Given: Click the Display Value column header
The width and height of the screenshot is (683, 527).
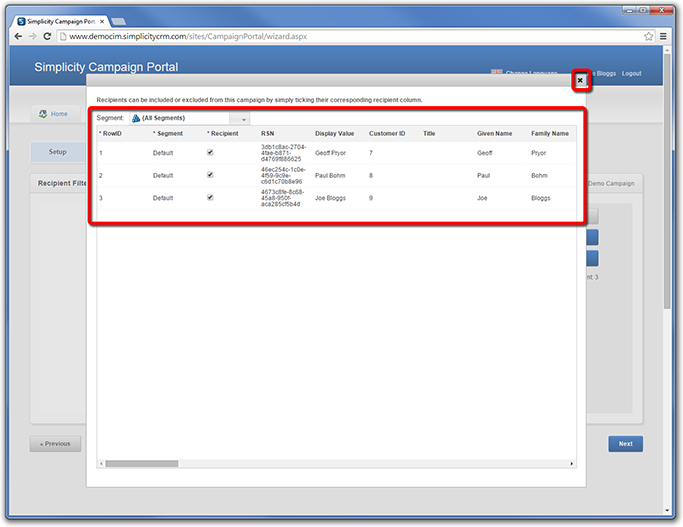Looking at the screenshot, I should 335,134.
